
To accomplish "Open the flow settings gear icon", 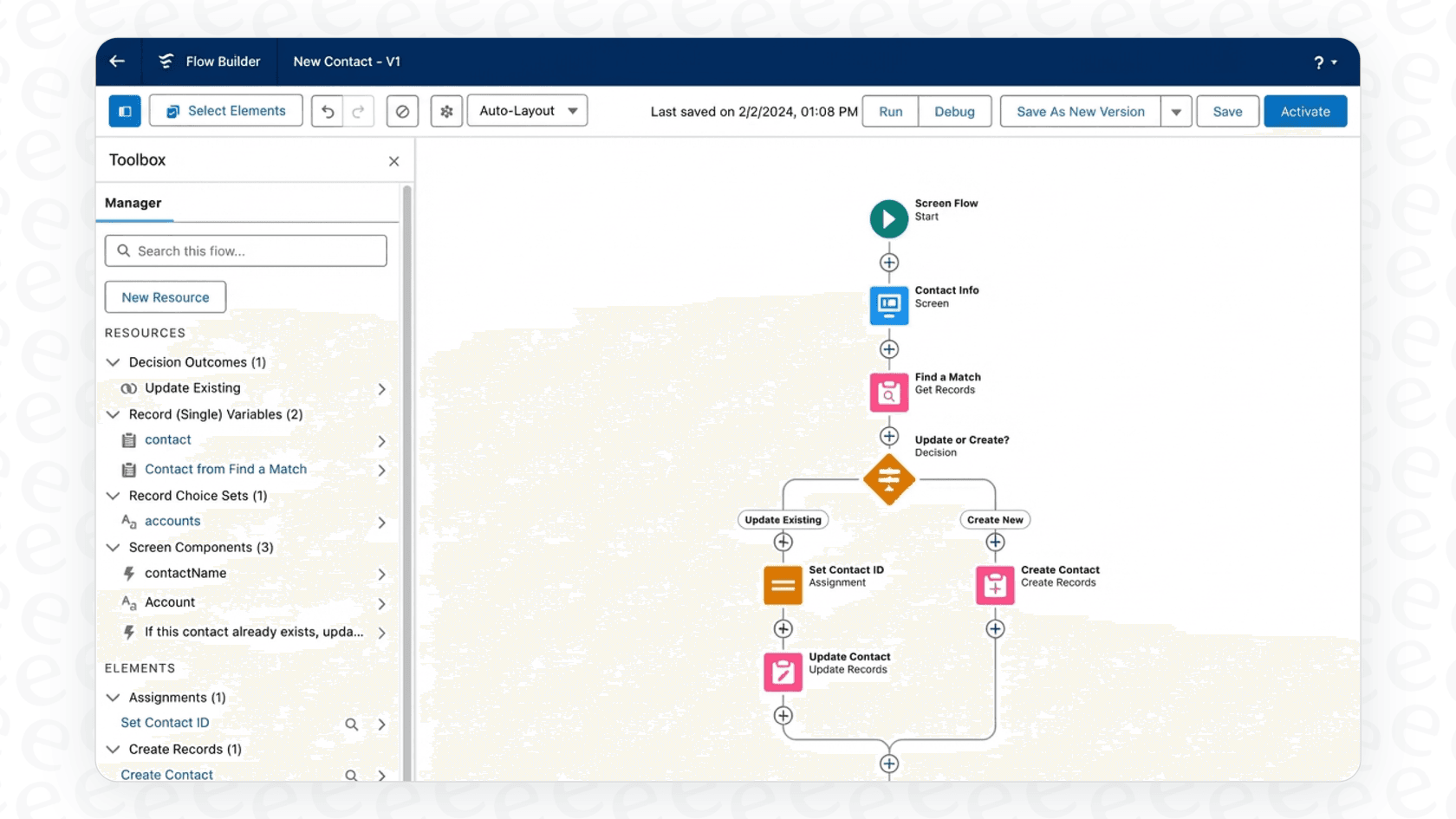I will 446,111.
